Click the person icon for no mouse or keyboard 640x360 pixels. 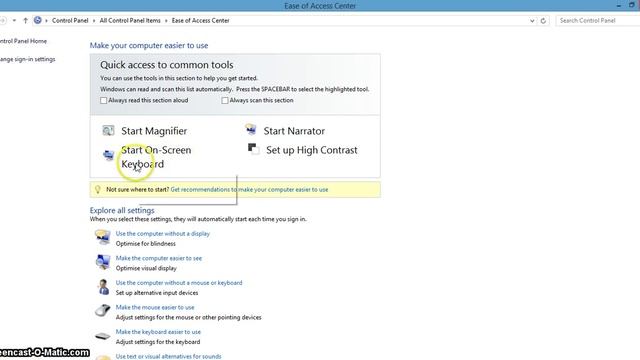click(x=103, y=287)
